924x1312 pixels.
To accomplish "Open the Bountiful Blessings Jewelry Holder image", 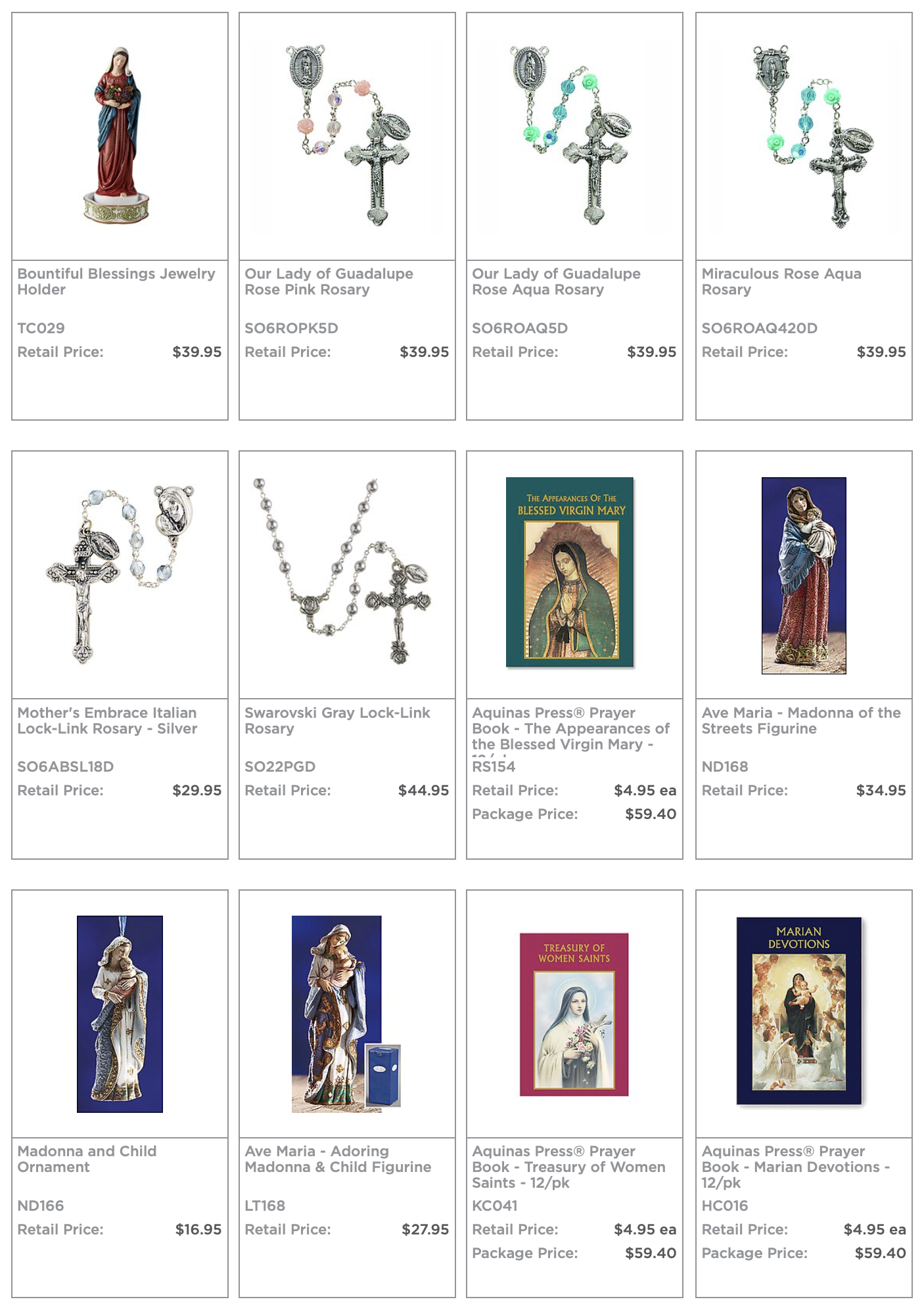I will tap(116, 135).
